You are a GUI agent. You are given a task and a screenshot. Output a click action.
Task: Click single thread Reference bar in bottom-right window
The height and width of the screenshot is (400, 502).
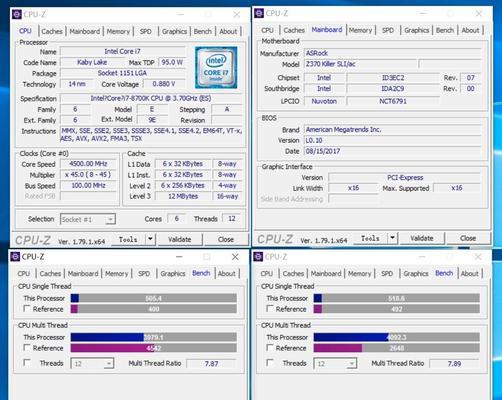pyautogui.click(x=397, y=309)
